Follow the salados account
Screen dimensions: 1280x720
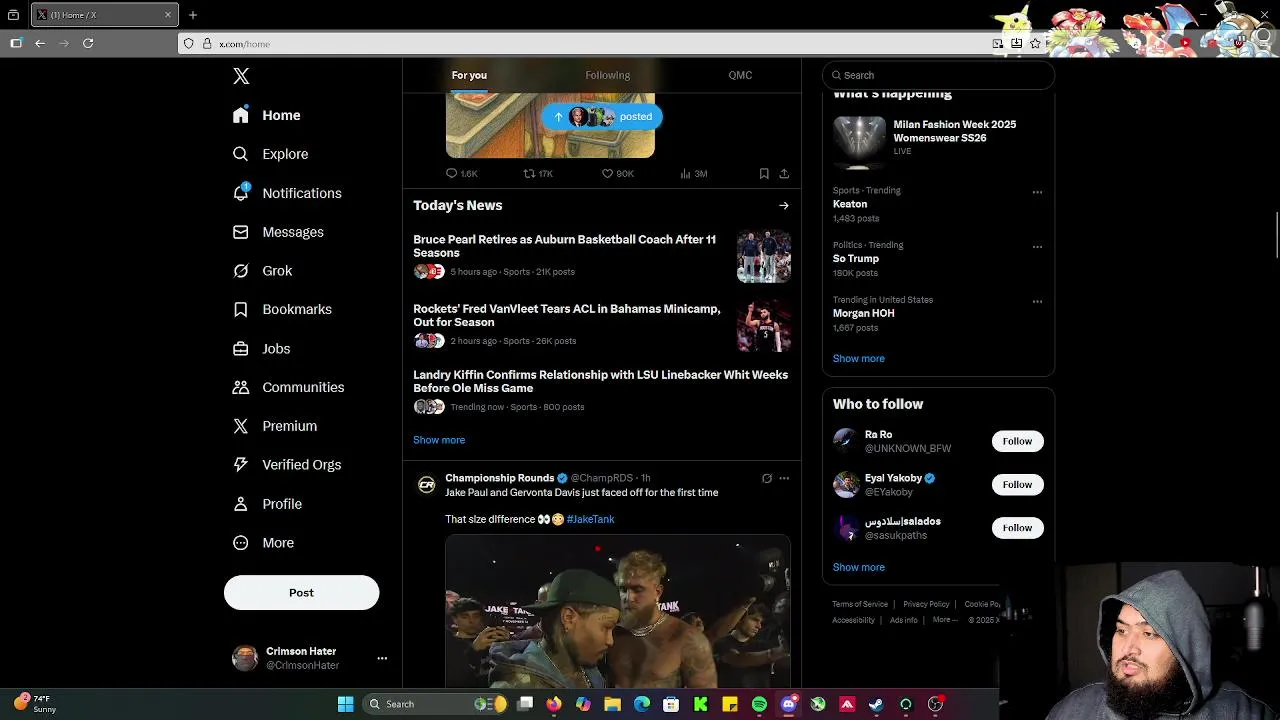tap(1017, 528)
